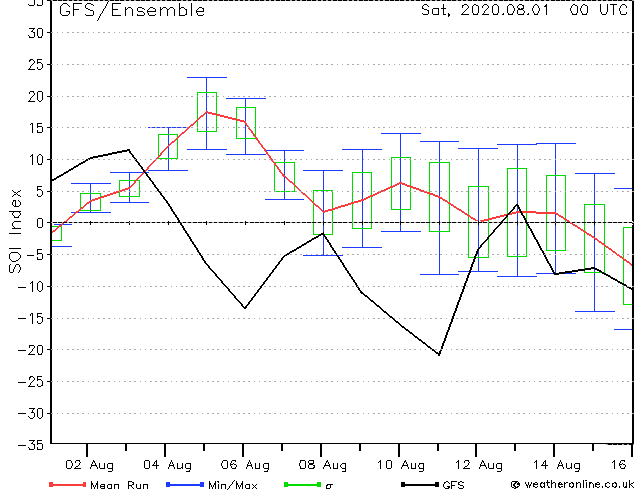Click the '20' y-axis value
634x490 pixels.
tap(36, 97)
